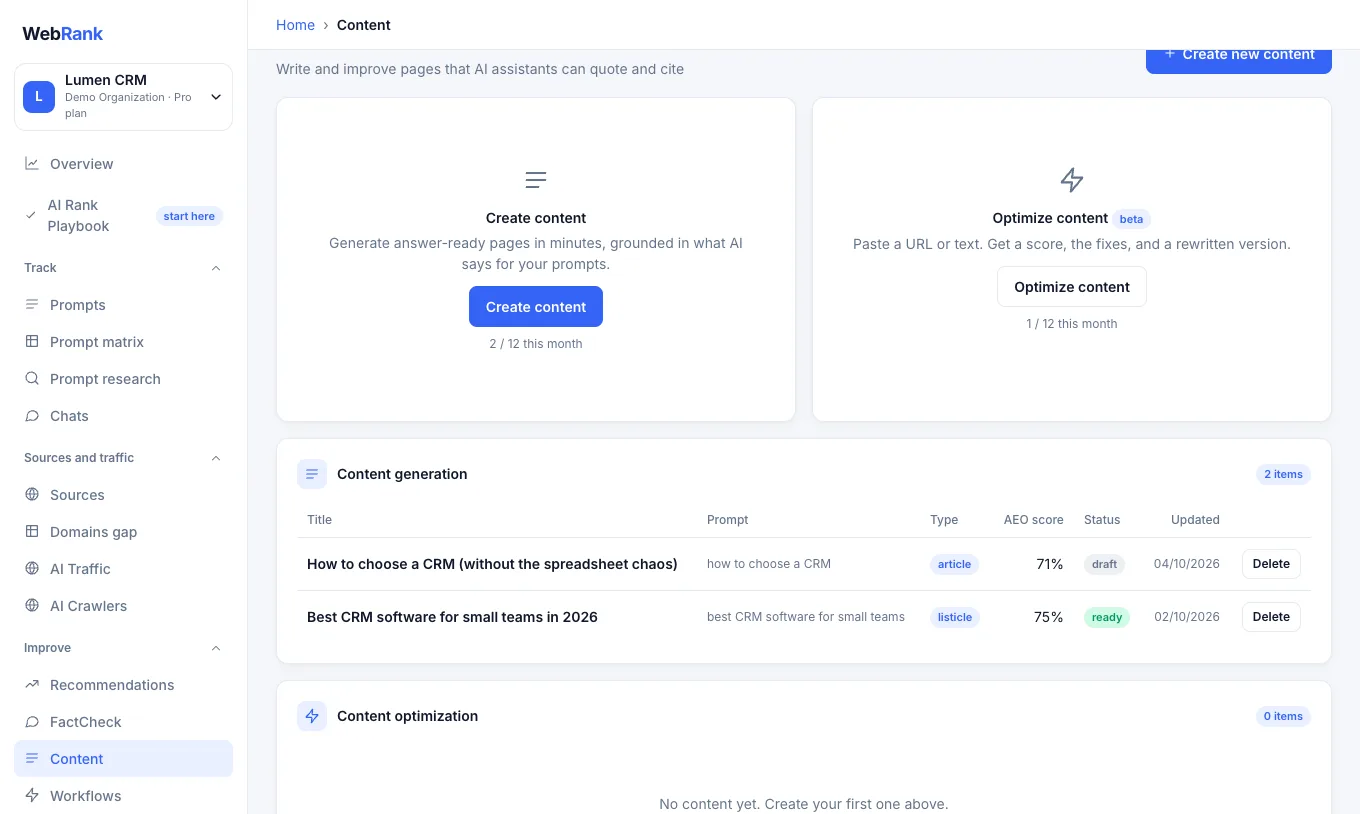1360x814 pixels.
Task: Click the Chats speech bubble icon
Action: [32, 416]
